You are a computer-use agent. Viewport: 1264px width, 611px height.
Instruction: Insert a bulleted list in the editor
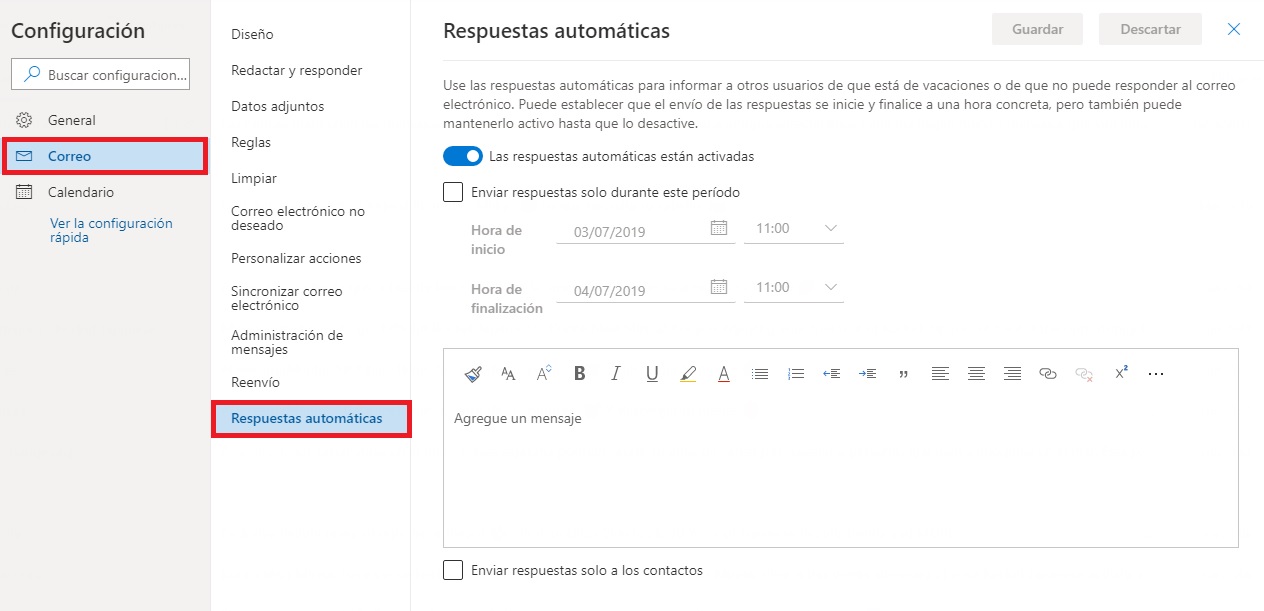pos(760,373)
